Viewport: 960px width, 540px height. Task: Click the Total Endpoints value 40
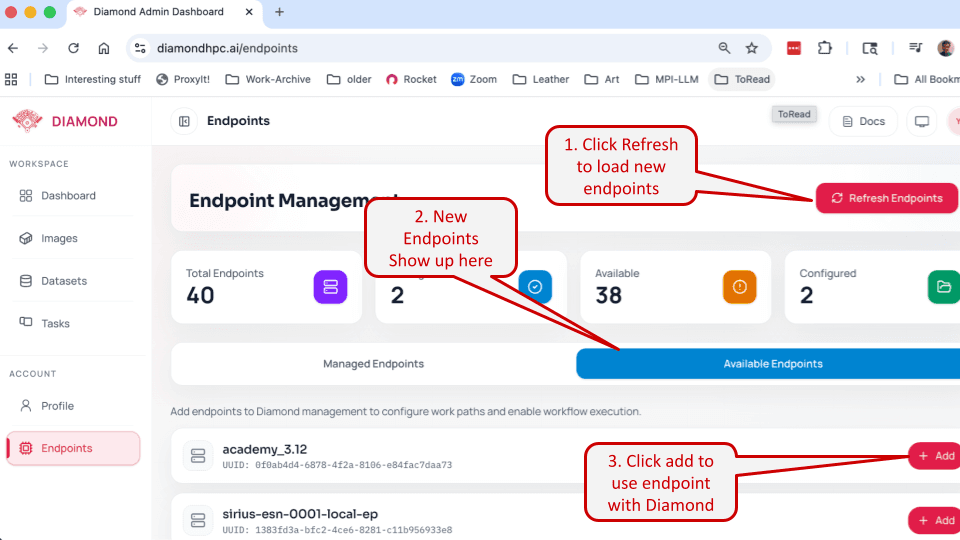point(200,295)
